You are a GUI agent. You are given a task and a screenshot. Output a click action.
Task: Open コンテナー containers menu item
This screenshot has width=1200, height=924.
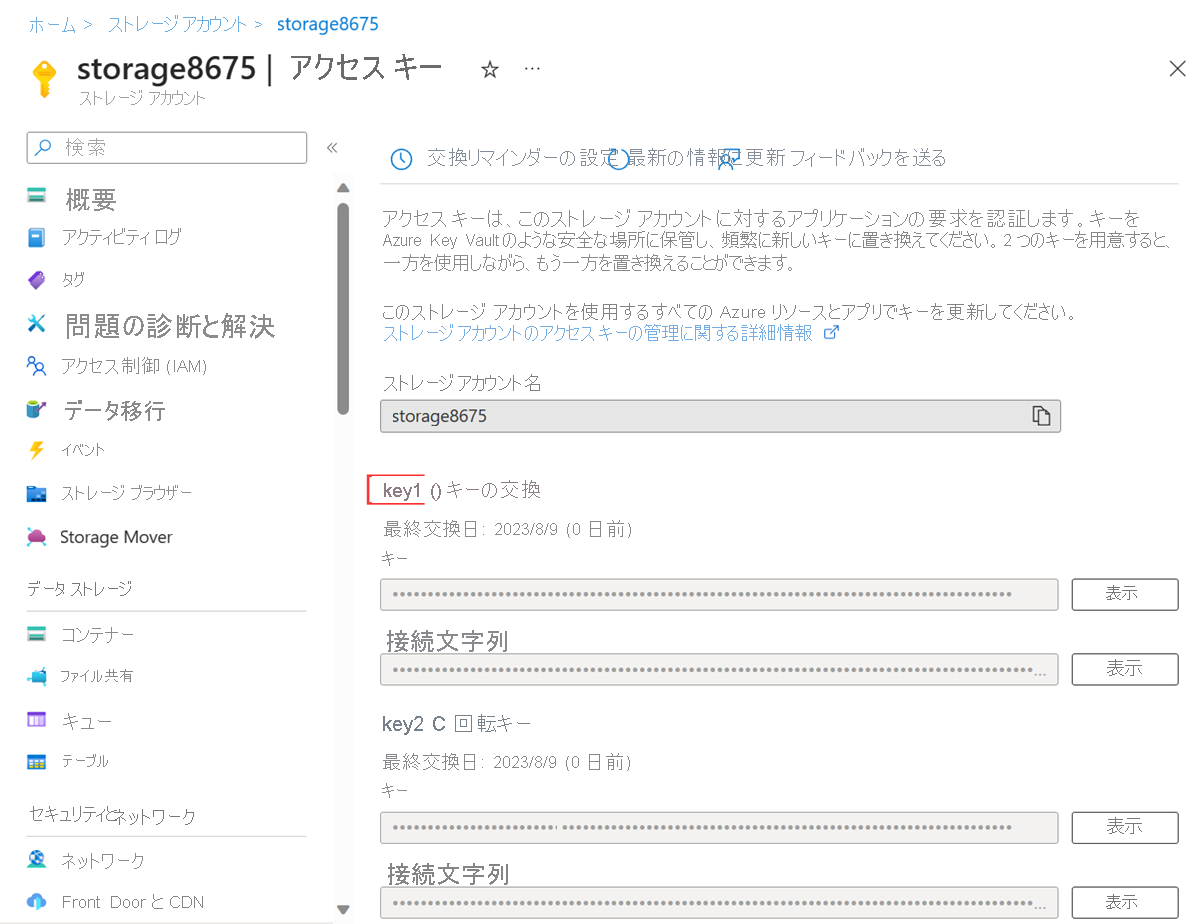[x=97, y=635]
